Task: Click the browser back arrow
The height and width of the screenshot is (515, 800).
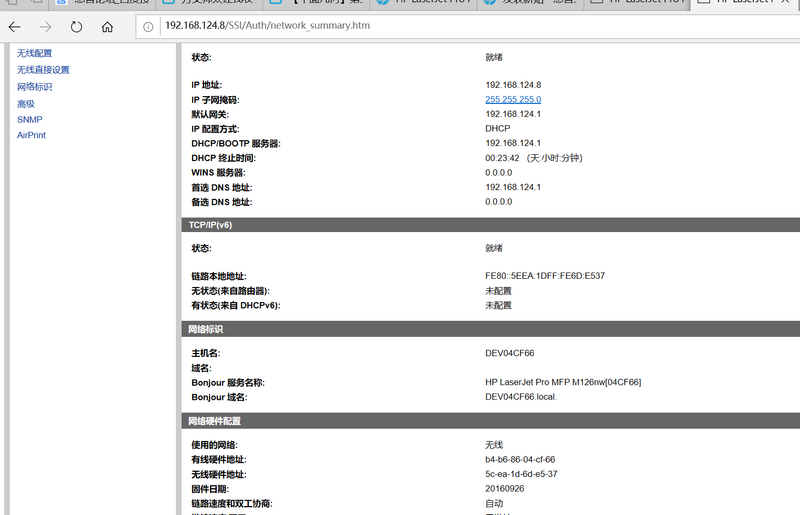Action: click(15, 26)
